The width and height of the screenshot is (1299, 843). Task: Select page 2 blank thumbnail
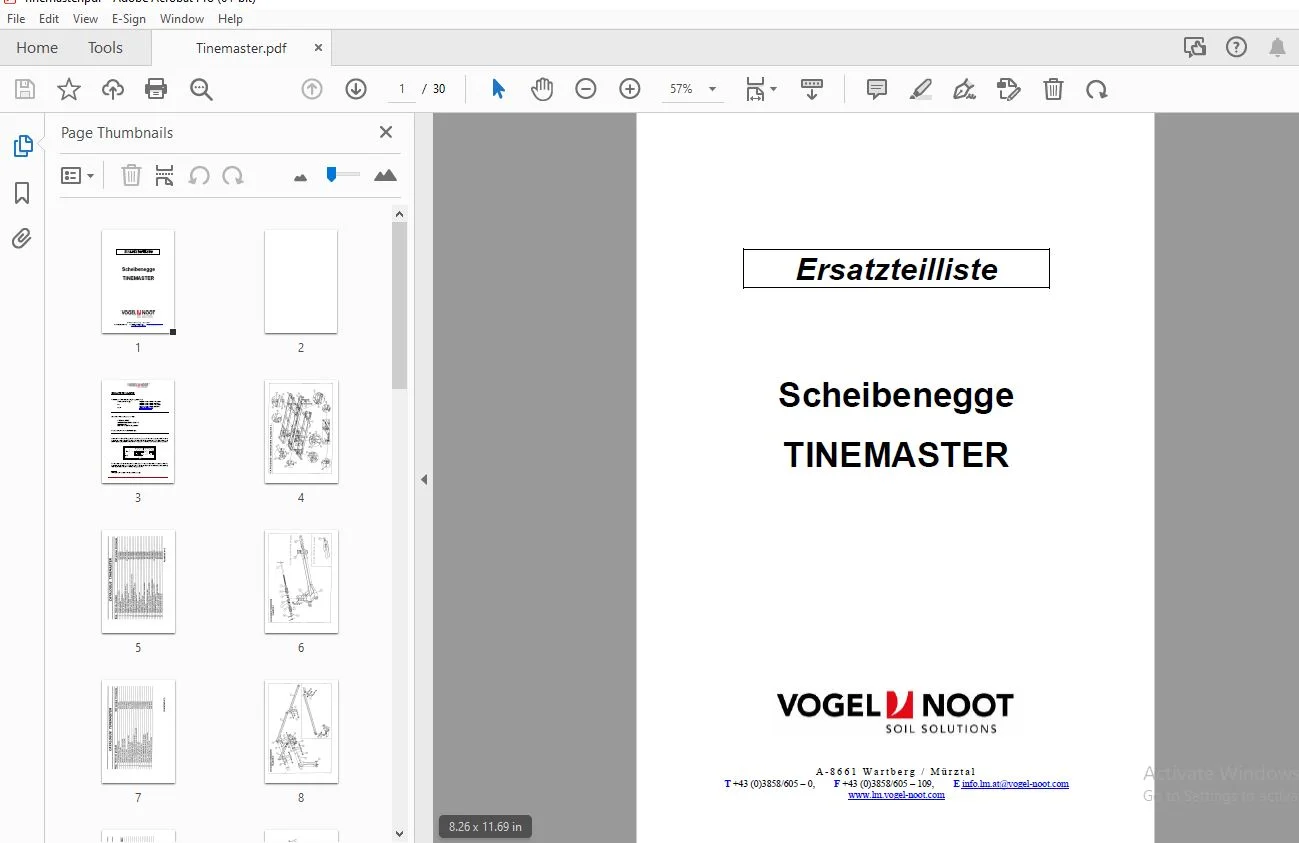(x=301, y=281)
